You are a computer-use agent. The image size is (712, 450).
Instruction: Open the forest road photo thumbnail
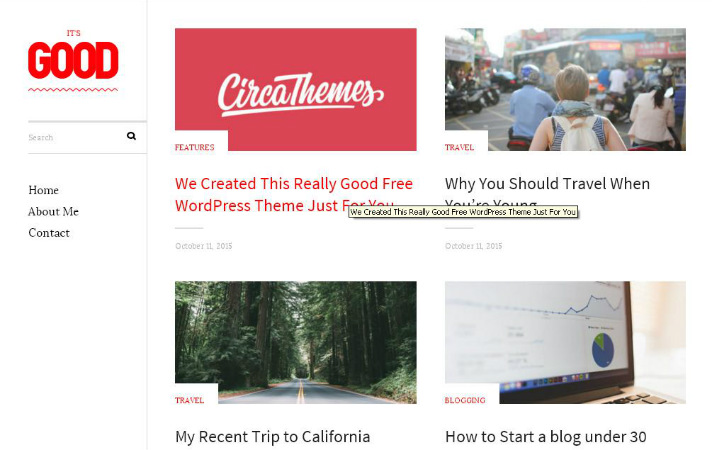click(296, 342)
